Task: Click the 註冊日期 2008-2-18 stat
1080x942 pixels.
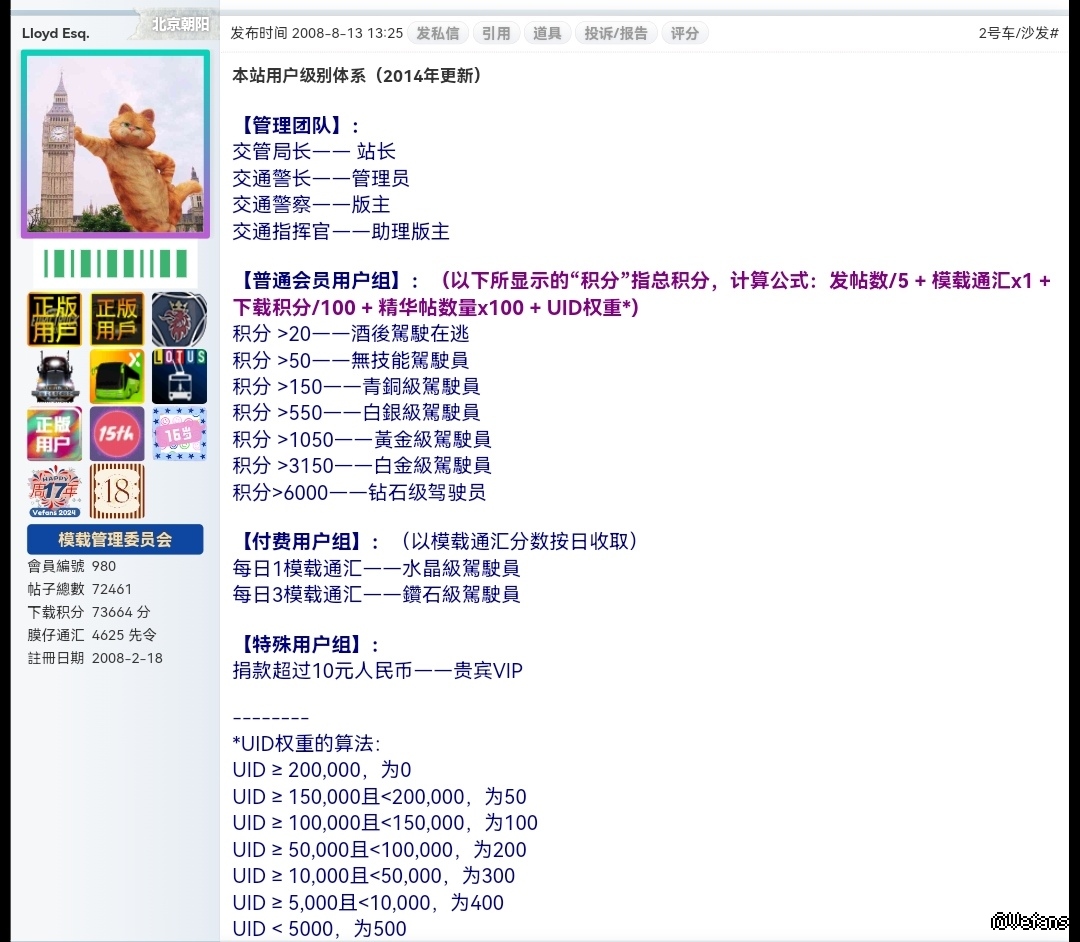Action: point(95,658)
